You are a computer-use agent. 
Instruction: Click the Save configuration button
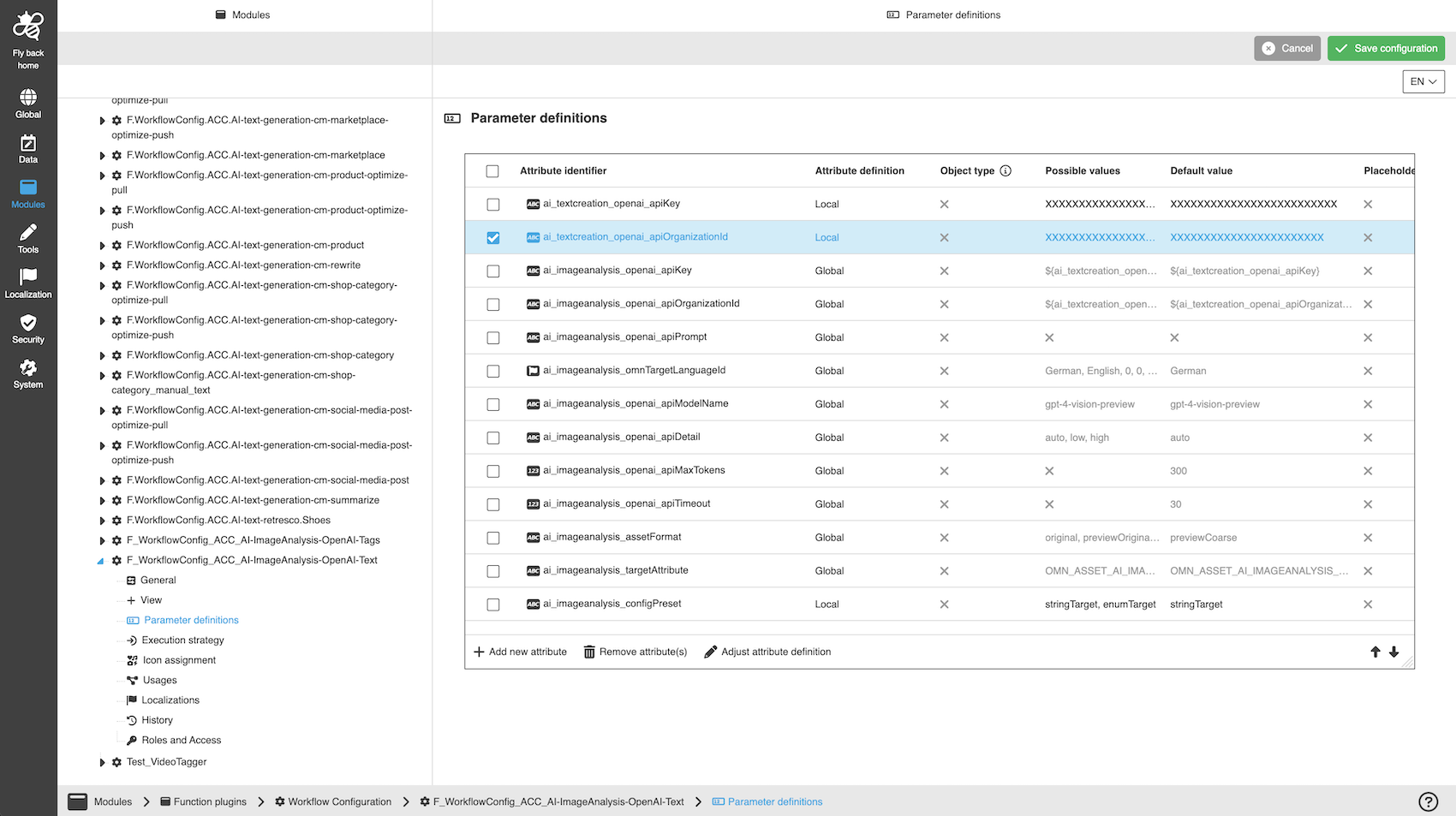(x=1385, y=49)
